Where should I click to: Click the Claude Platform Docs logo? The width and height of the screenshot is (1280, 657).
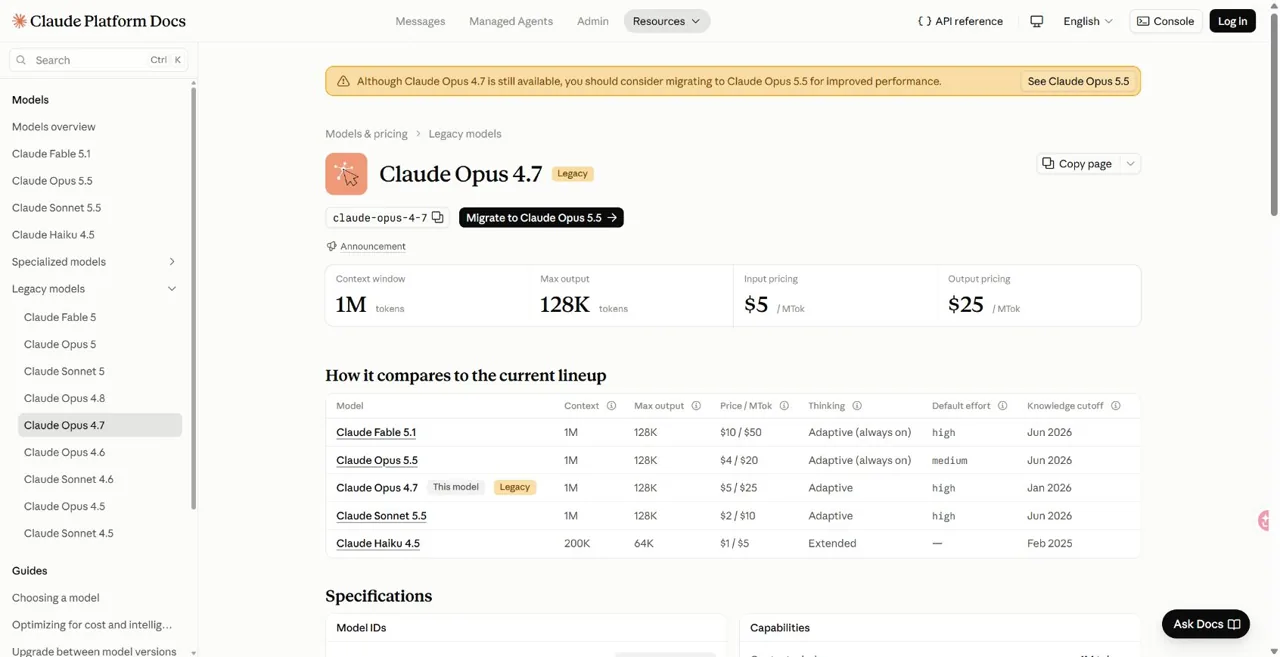click(x=98, y=21)
